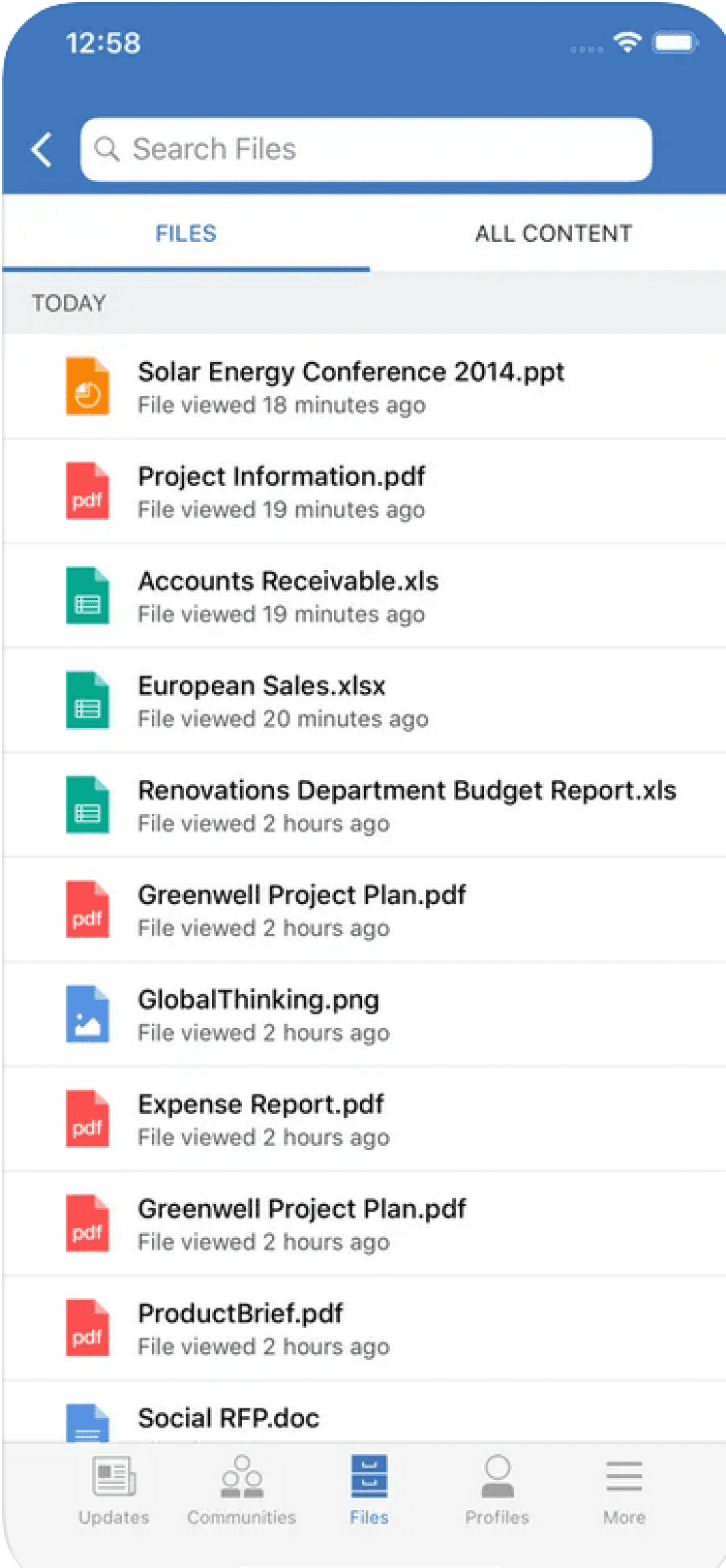The height and width of the screenshot is (1568, 726).
Task: Tap the blue image icon for GlobalThinking.png
Action: click(87, 1014)
